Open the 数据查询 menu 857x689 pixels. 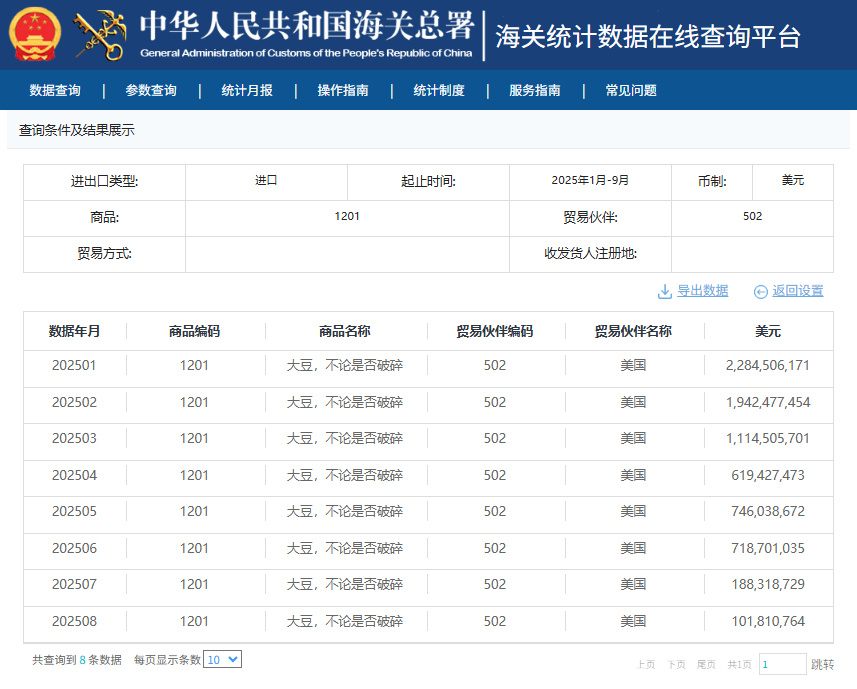coord(55,90)
